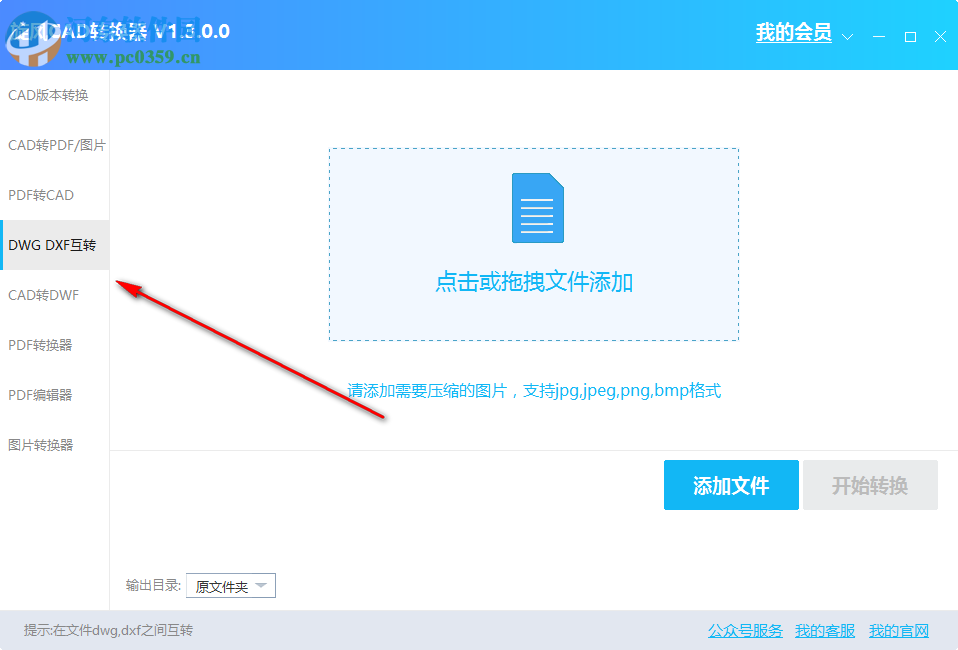This screenshot has width=958, height=650.
Task: Open the 公众号服务 link
Action: pyautogui.click(x=743, y=631)
